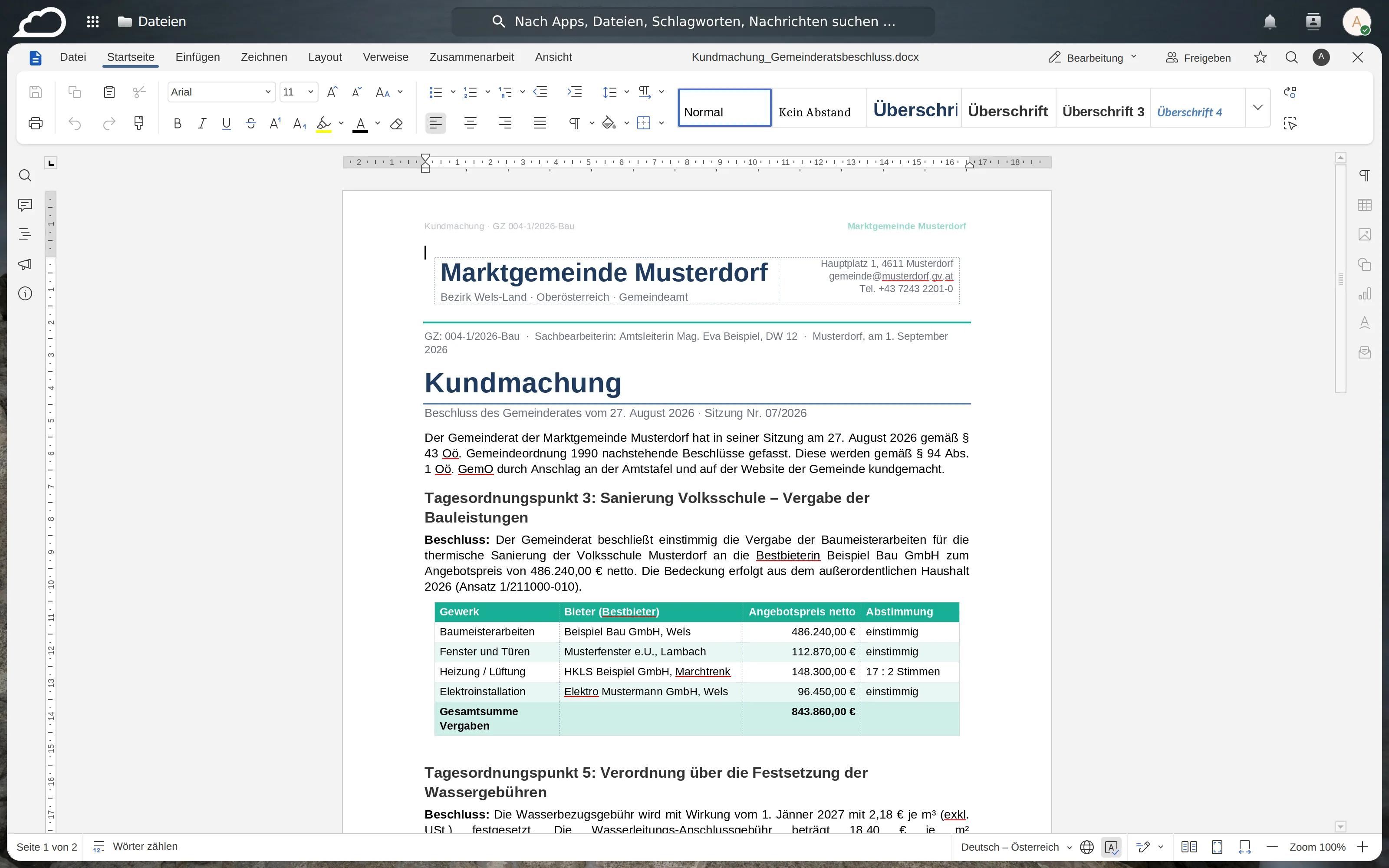Screen dimensions: 1389x868
Task: Click Wörter zählen in status bar
Action: pos(136,847)
